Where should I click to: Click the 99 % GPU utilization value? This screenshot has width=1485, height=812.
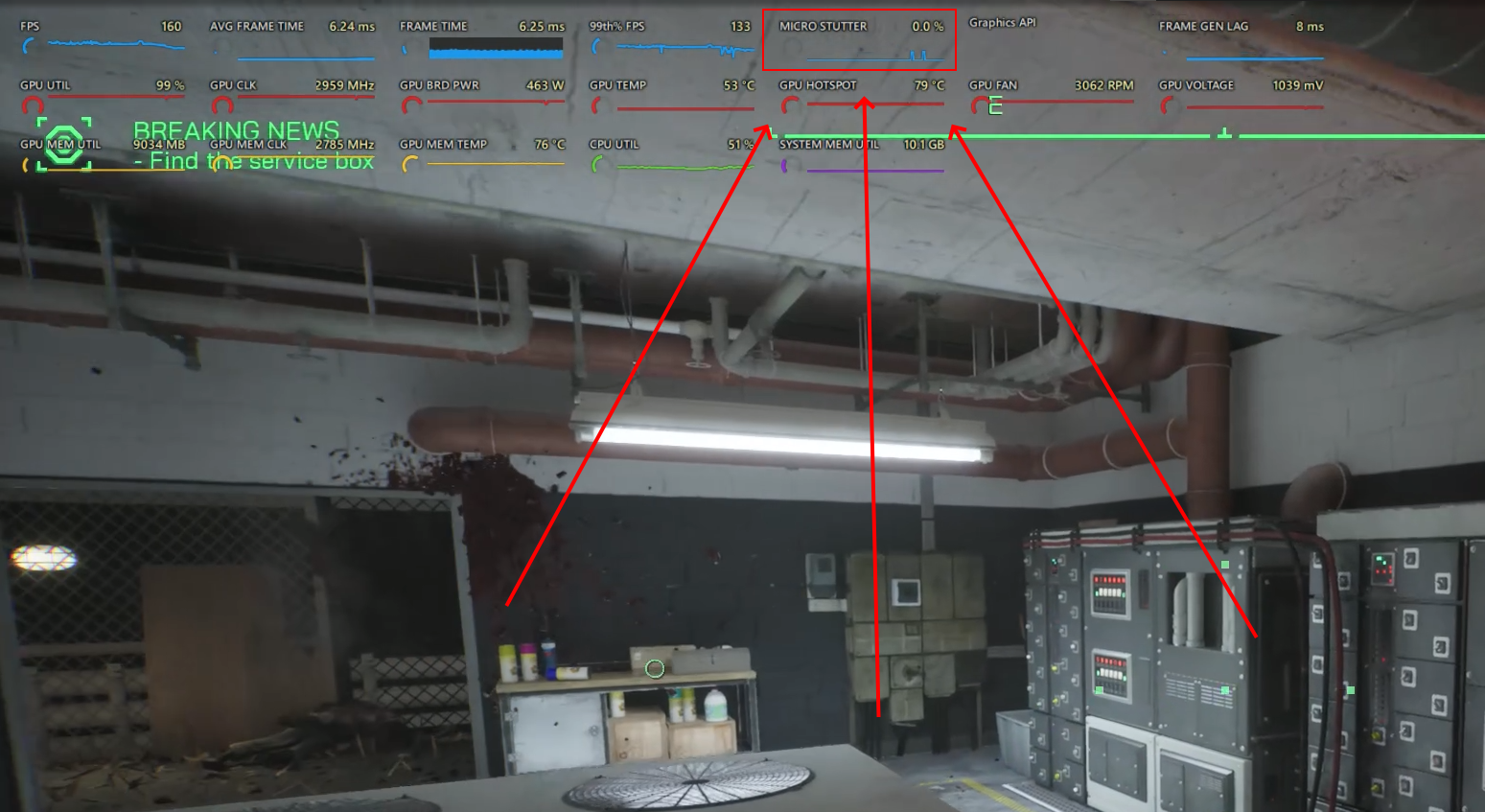pyautogui.click(x=170, y=85)
